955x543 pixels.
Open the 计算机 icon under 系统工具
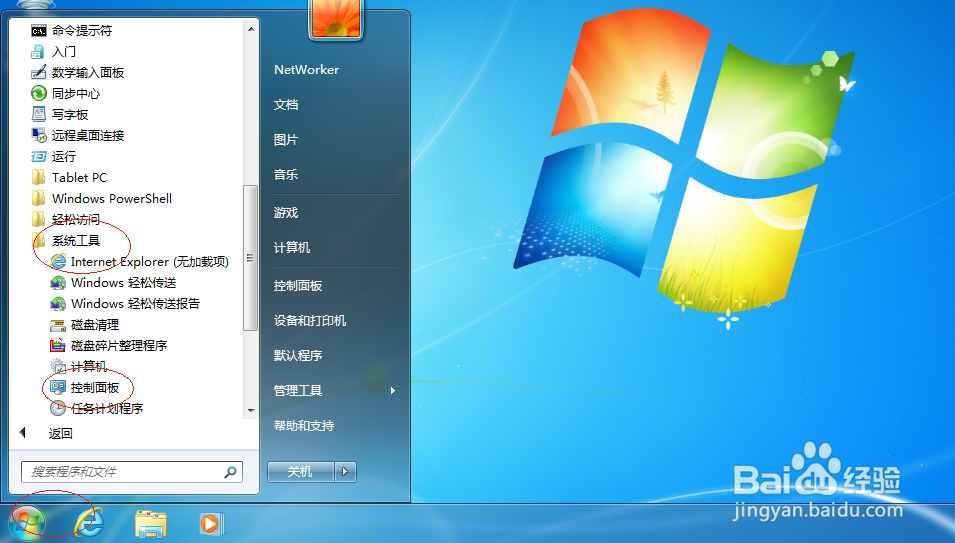click(x=58, y=366)
